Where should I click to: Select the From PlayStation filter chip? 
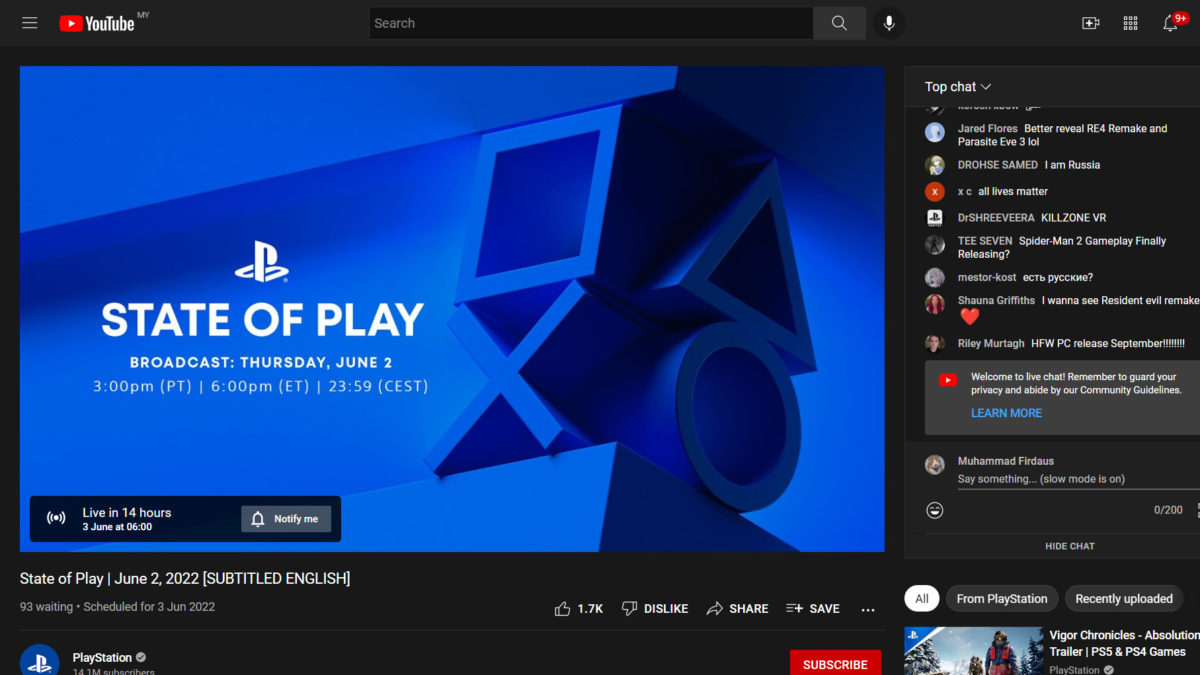click(1001, 599)
